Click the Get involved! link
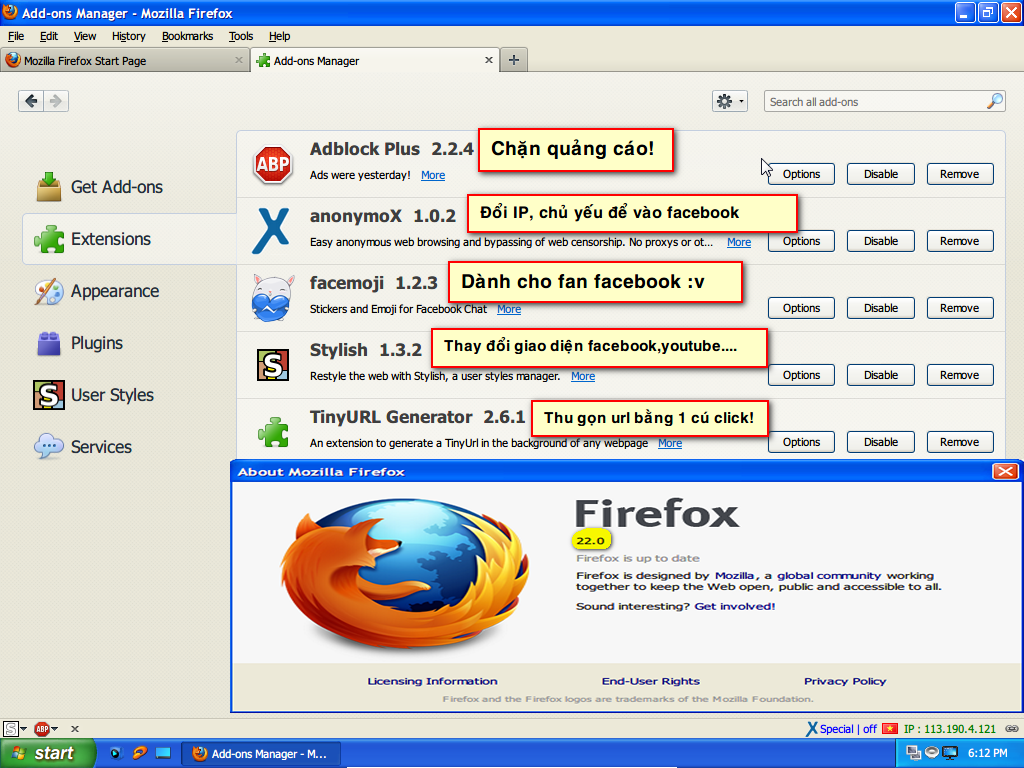This screenshot has height=768, width=1024. coord(735,606)
